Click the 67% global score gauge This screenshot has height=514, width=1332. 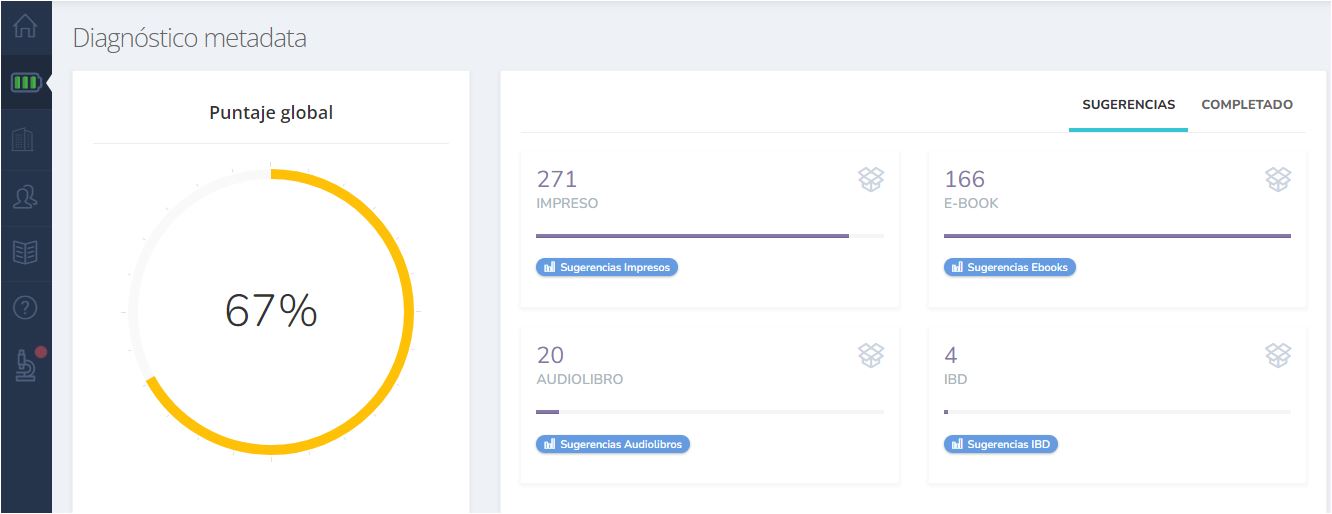(x=271, y=311)
